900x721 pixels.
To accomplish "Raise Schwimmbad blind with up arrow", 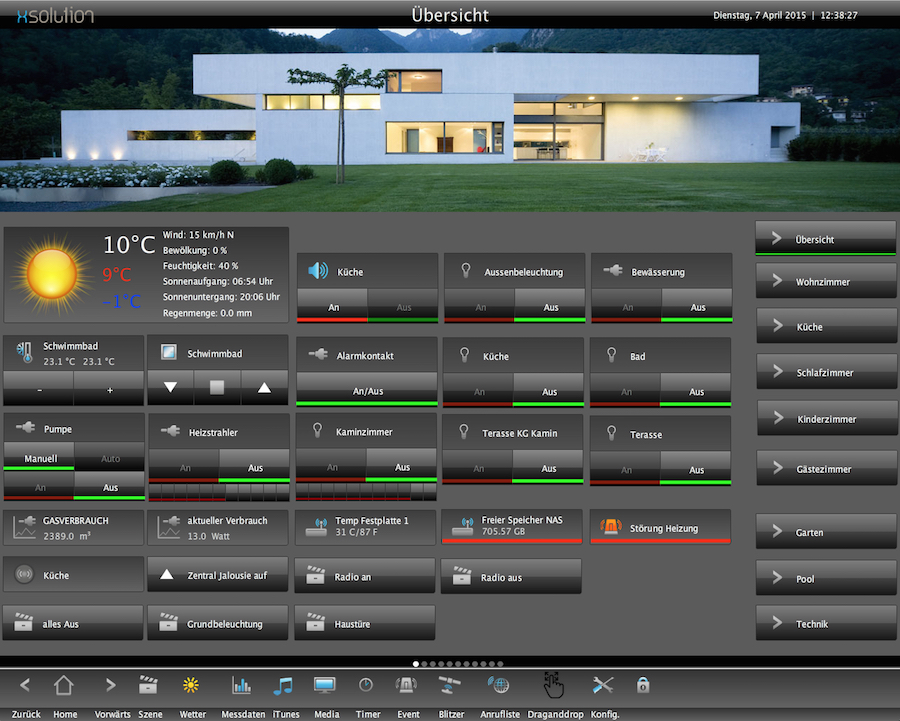I will [x=264, y=387].
